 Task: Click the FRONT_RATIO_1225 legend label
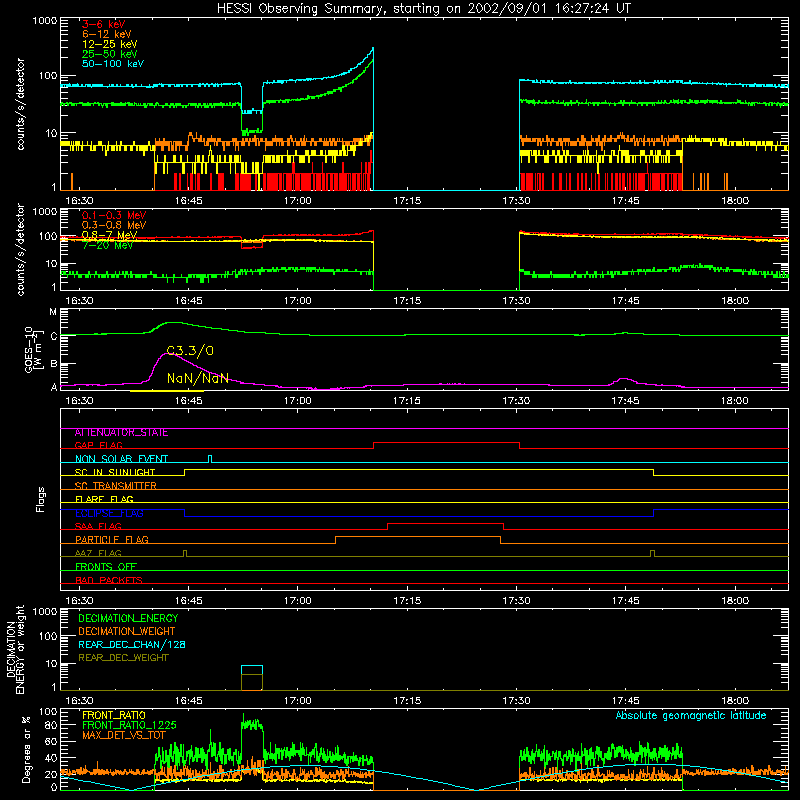(x=129, y=725)
